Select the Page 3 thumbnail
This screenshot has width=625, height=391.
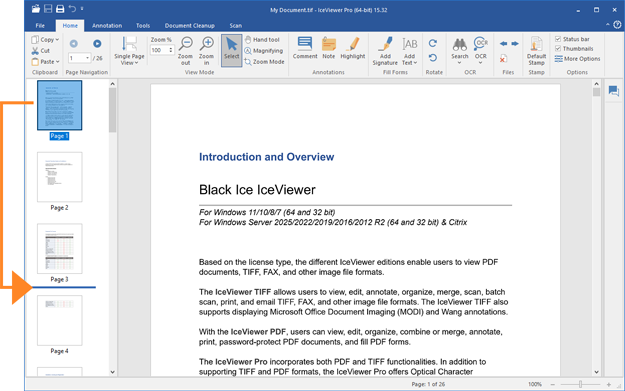tap(60, 249)
